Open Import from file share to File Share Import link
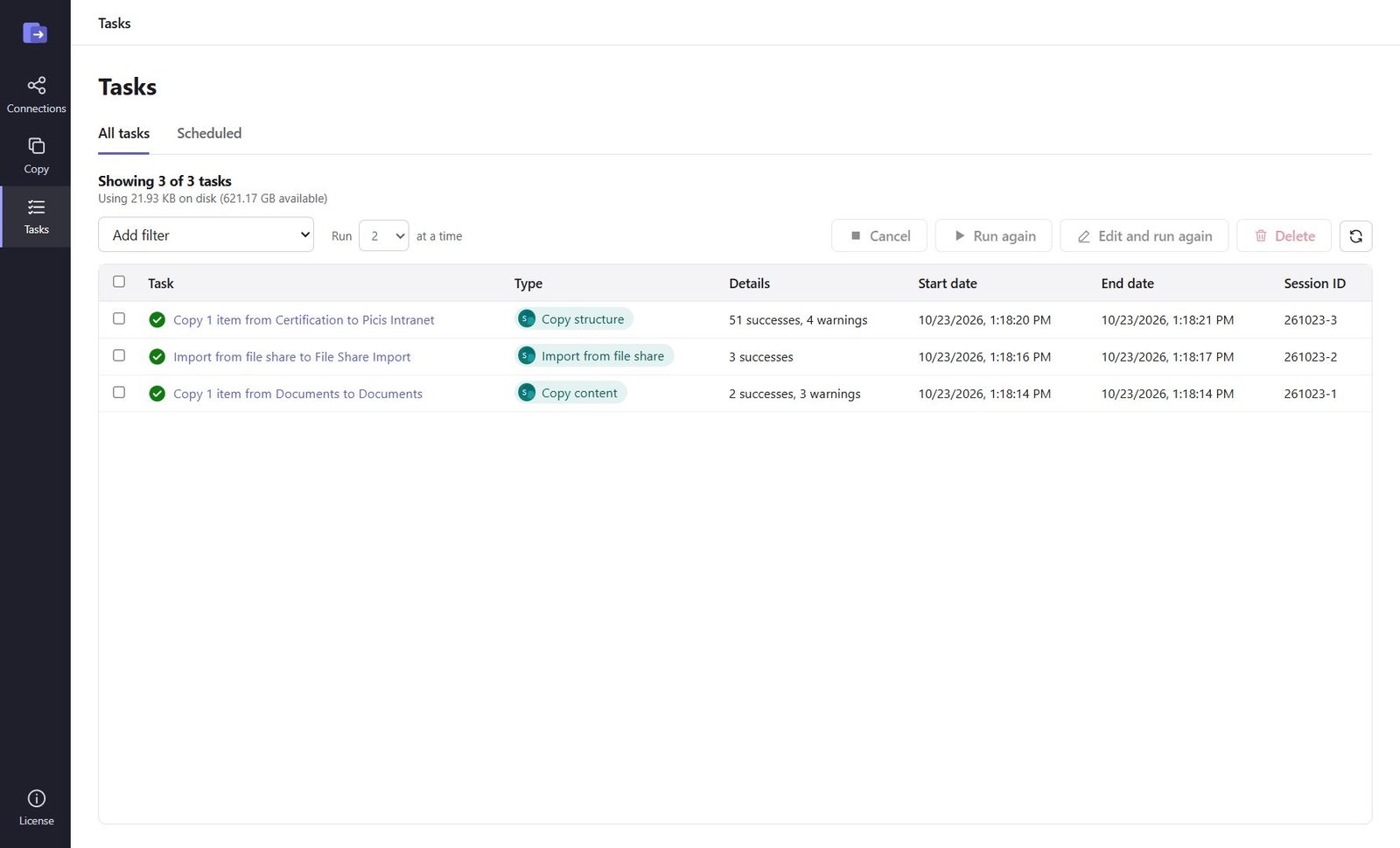 pos(291,357)
